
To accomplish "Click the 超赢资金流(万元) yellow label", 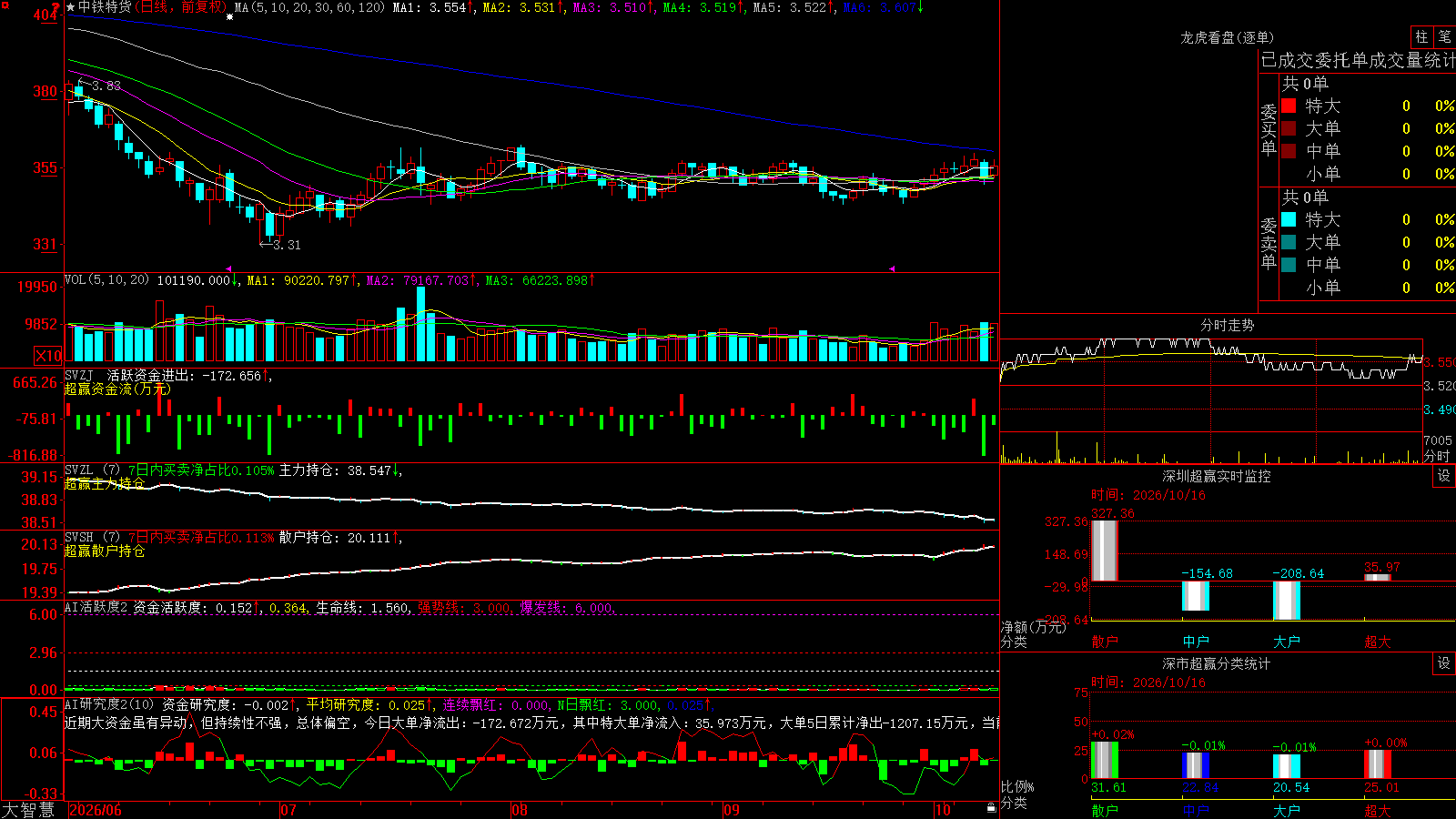I will tap(116, 389).
